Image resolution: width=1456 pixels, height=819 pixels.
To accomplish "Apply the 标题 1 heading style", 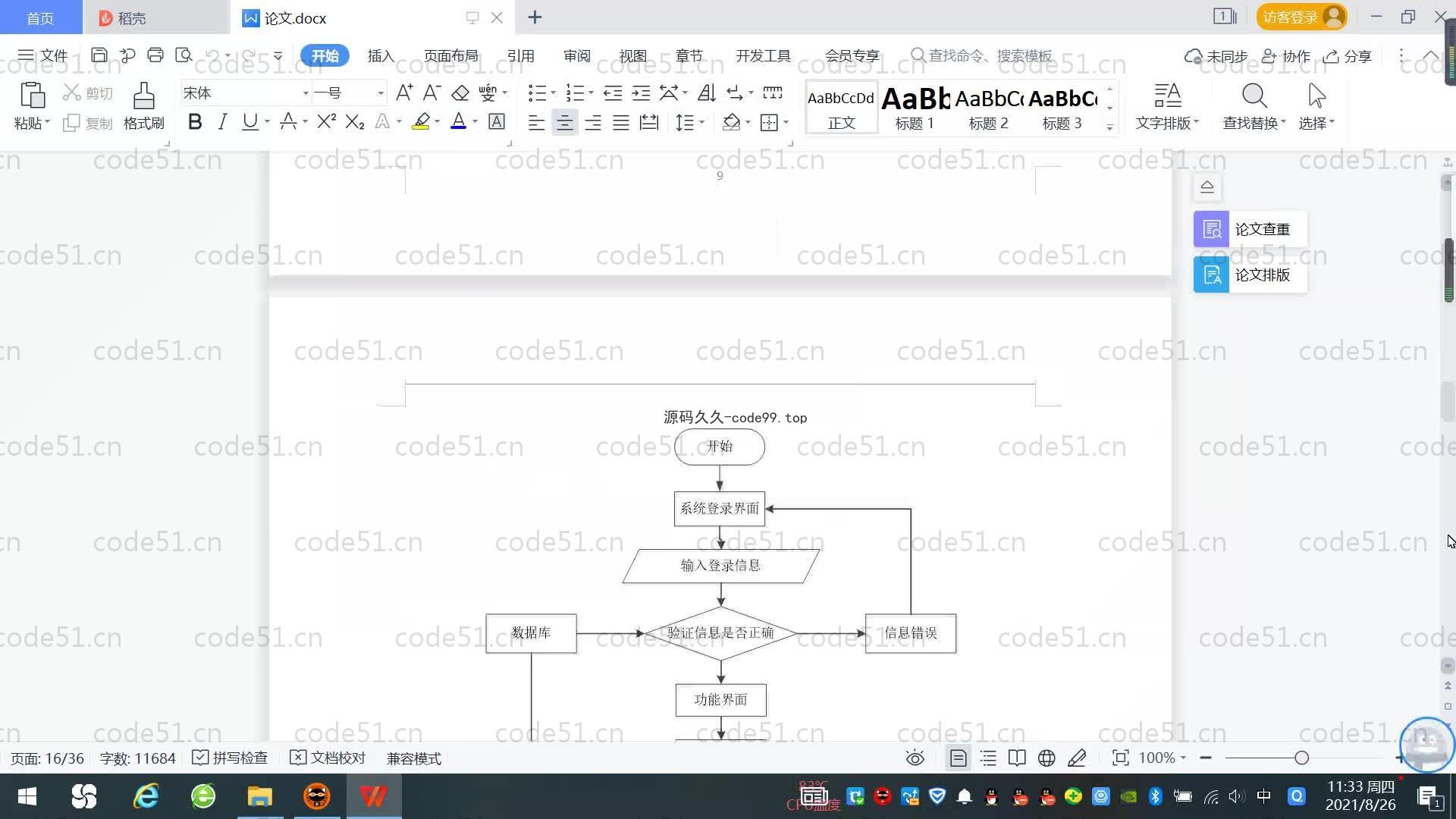I will click(915, 108).
